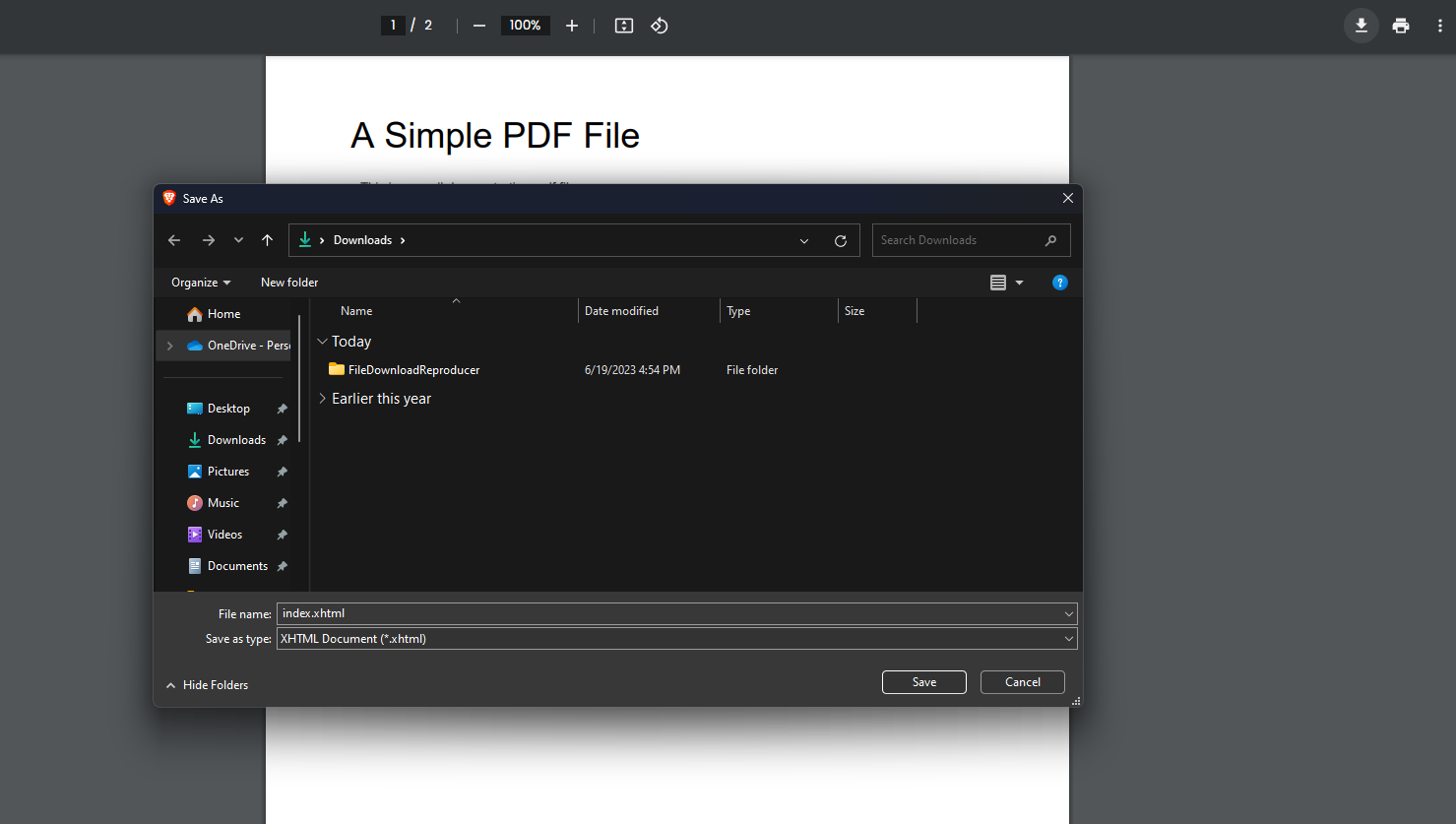Open the Organize menu
The image size is (1456, 824).
pos(200,283)
